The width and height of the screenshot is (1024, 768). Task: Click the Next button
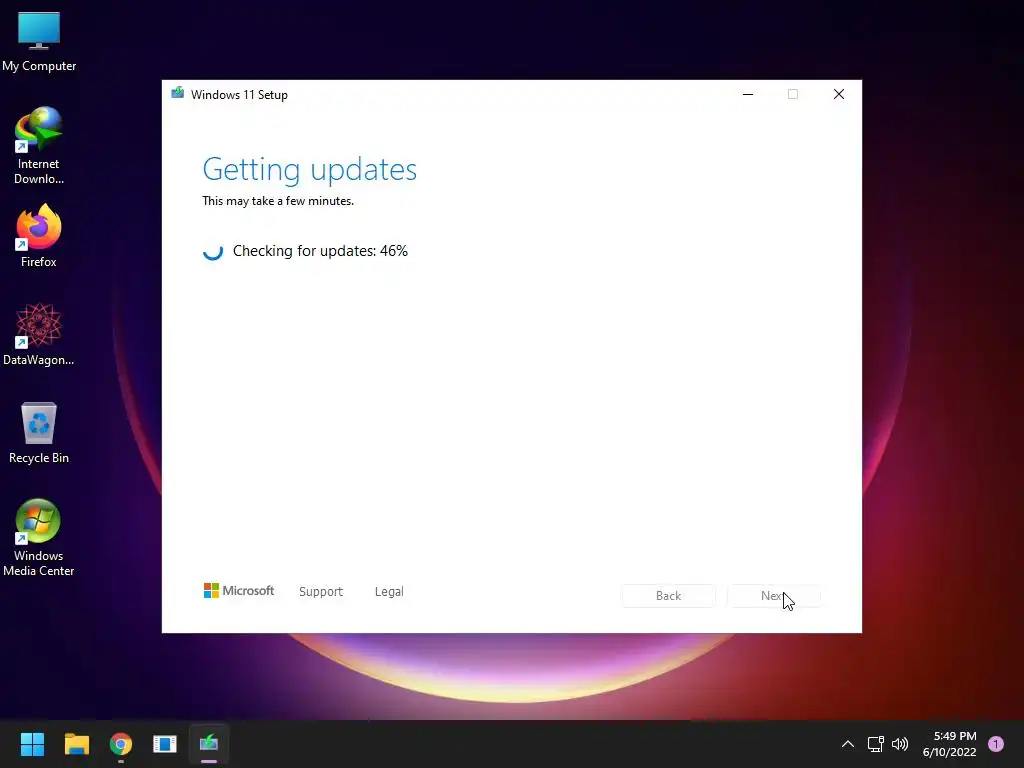pos(774,596)
